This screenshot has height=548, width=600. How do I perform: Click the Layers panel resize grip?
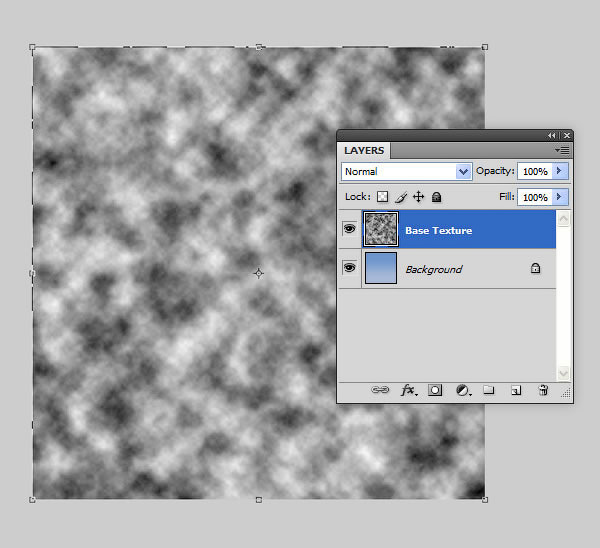click(x=566, y=393)
